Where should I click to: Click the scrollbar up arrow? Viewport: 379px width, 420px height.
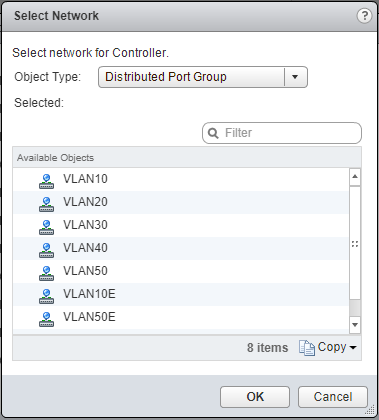point(355,177)
